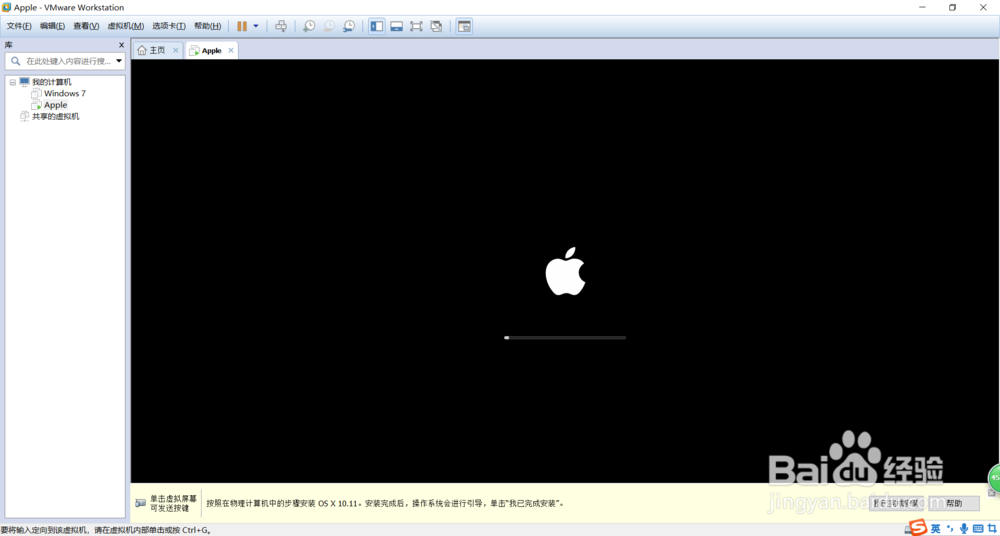Open the 编辑(E) menu
Viewport: 1000px width, 536px height.
point(52,26)
